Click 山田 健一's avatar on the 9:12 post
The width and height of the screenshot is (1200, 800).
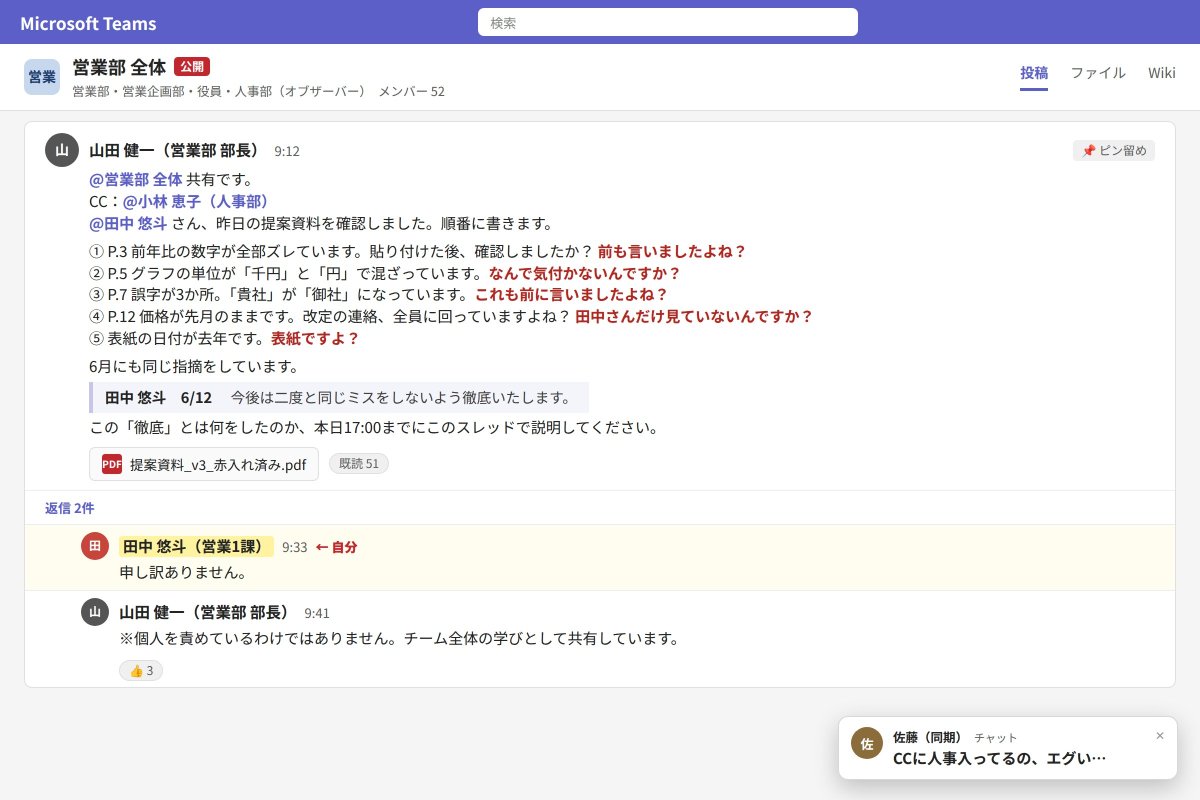click(x=62, y=150)
